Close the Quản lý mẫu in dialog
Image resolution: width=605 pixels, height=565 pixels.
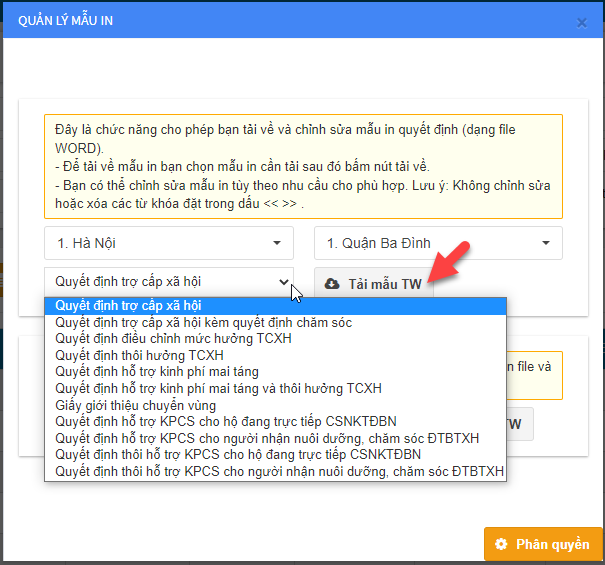coord(582,22)
